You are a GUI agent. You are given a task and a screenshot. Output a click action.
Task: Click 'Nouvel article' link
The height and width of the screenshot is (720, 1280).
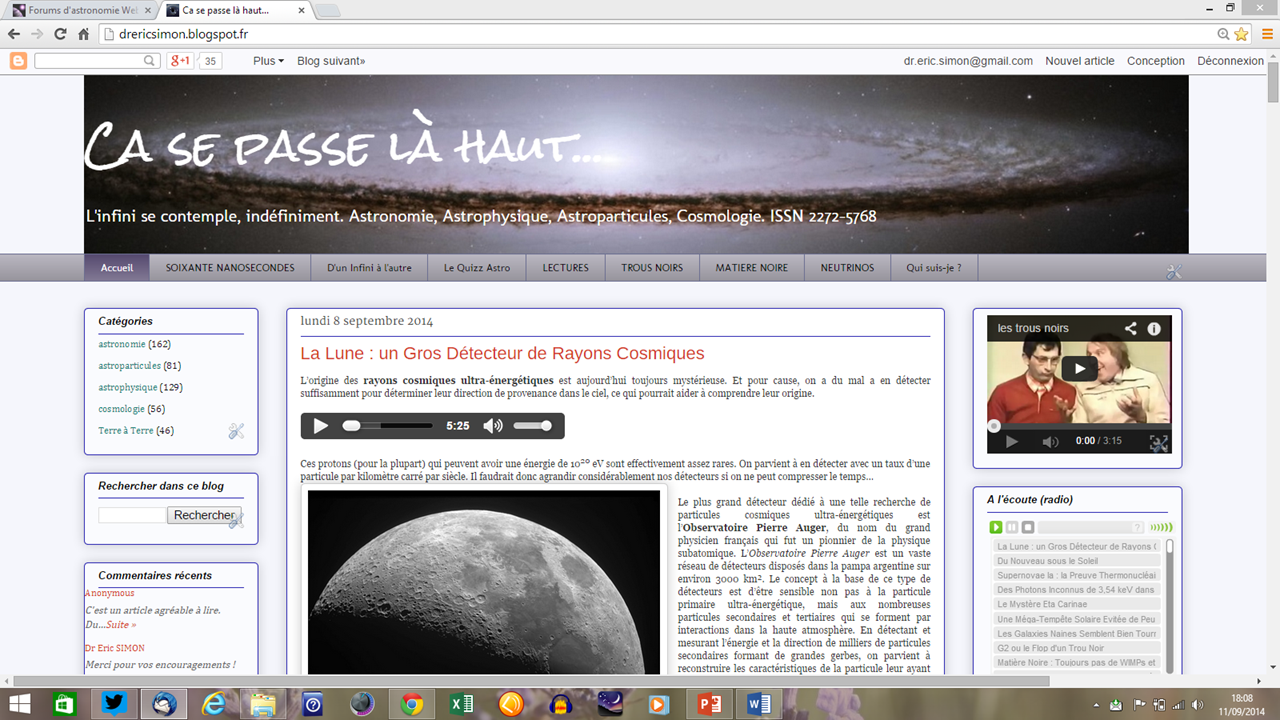[1080, 61]
